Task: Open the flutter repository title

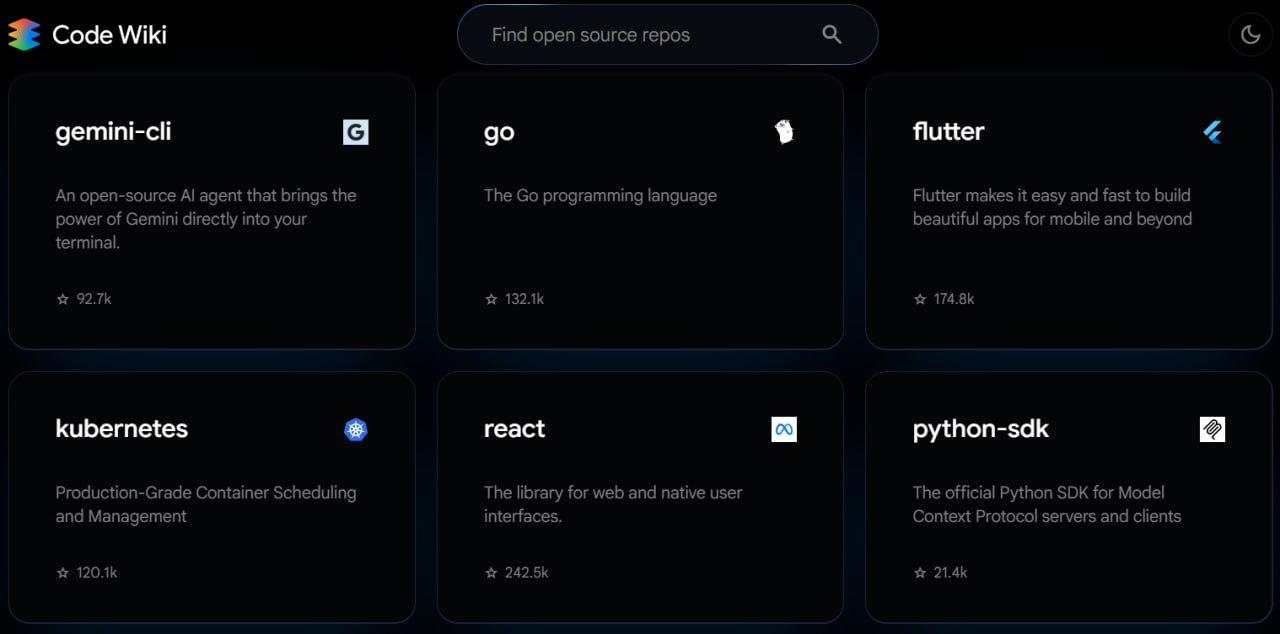Action: coord(948,132)
